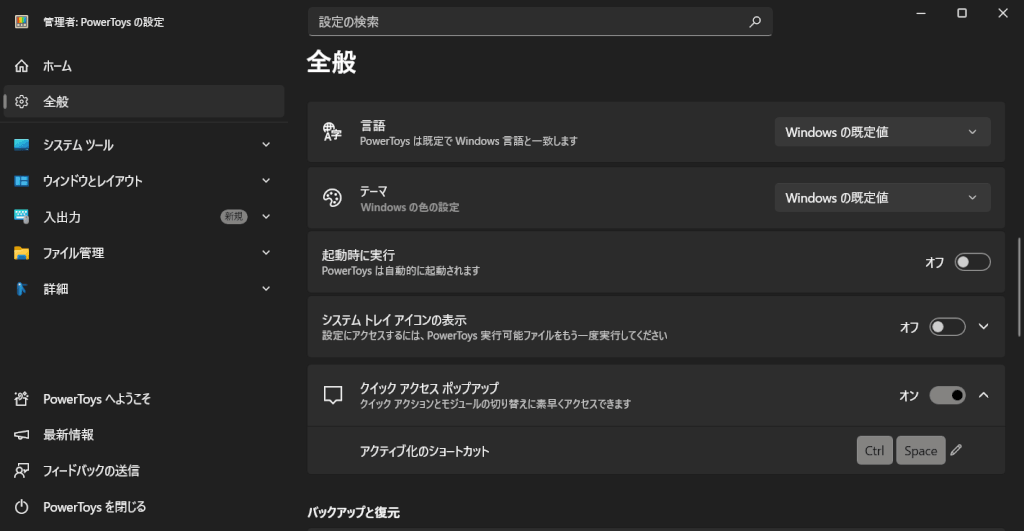Click the フィードバックの送信 feedback icon
This screenshot has height=531, width=1024.
tap(22, 470)
